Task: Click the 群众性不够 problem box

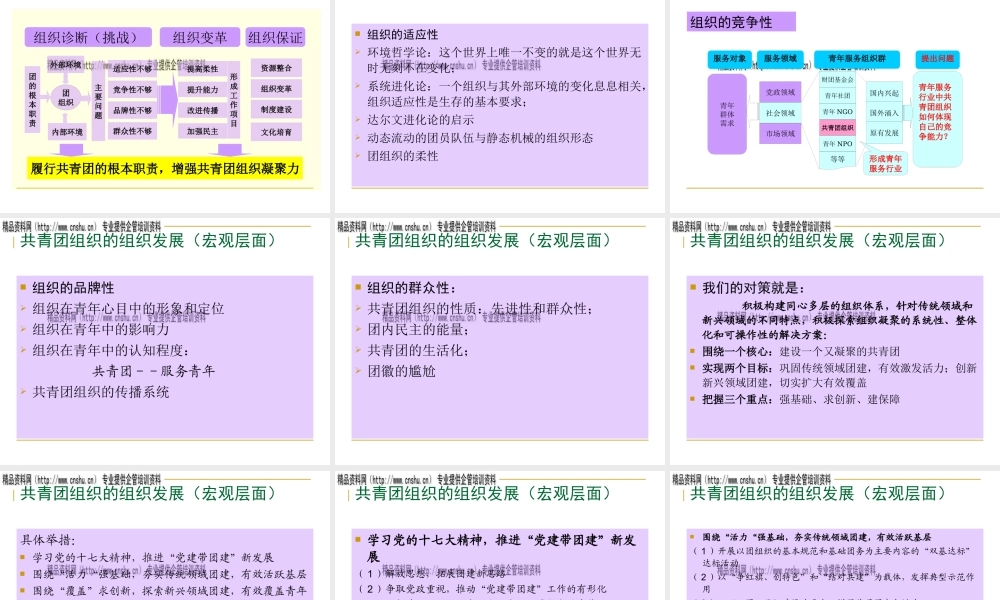Action: coord(132,131)
